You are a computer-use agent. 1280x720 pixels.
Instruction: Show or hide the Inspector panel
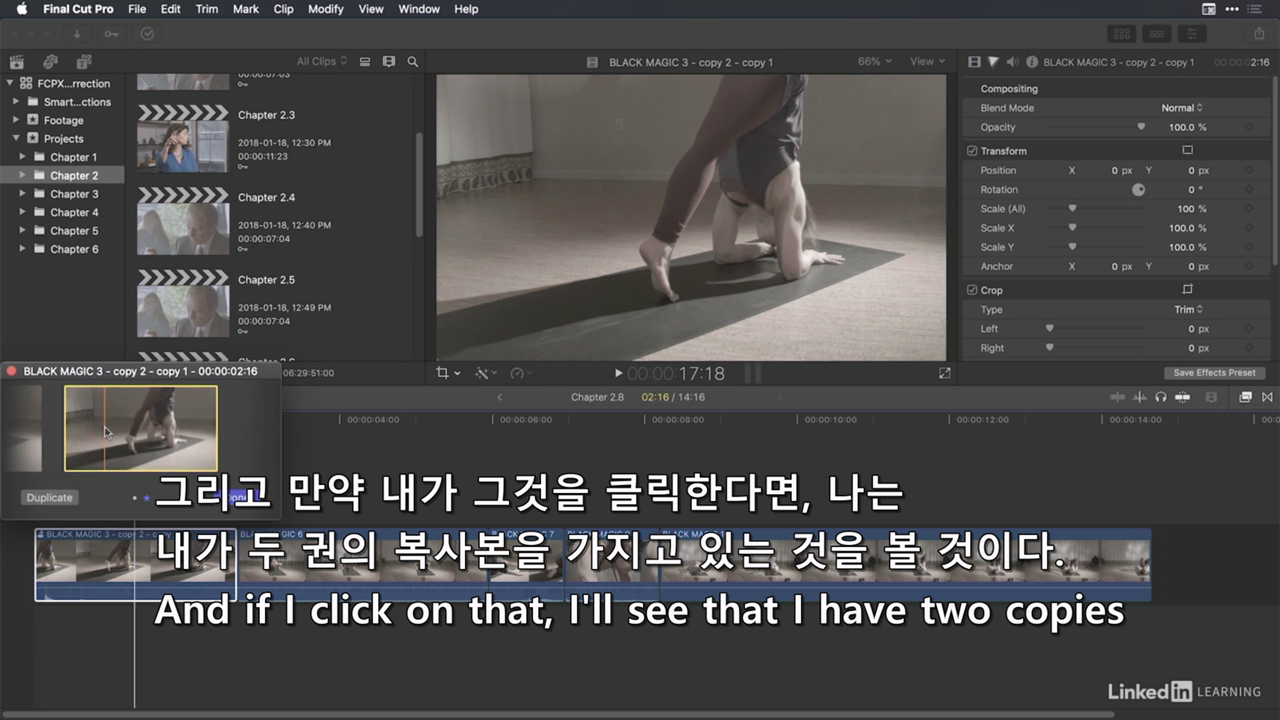[x=1192, y=34]
